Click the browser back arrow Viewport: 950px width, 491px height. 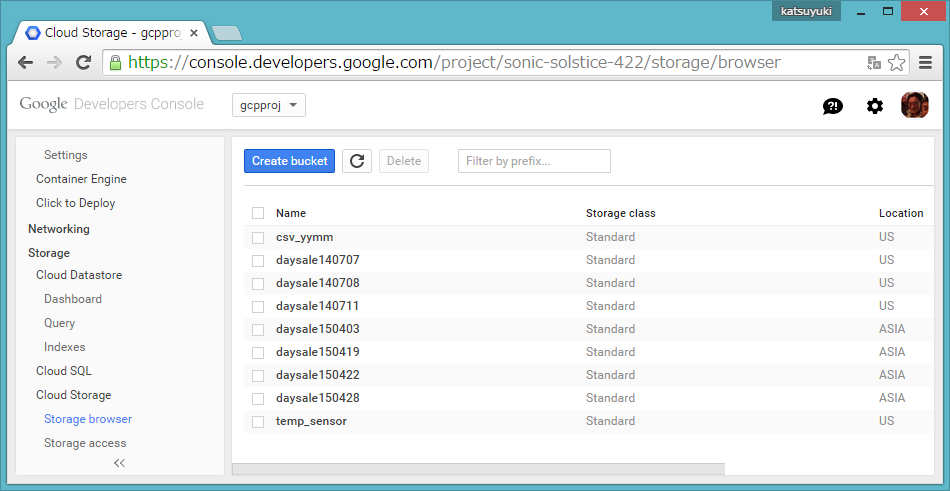click(x=25, y=62)
